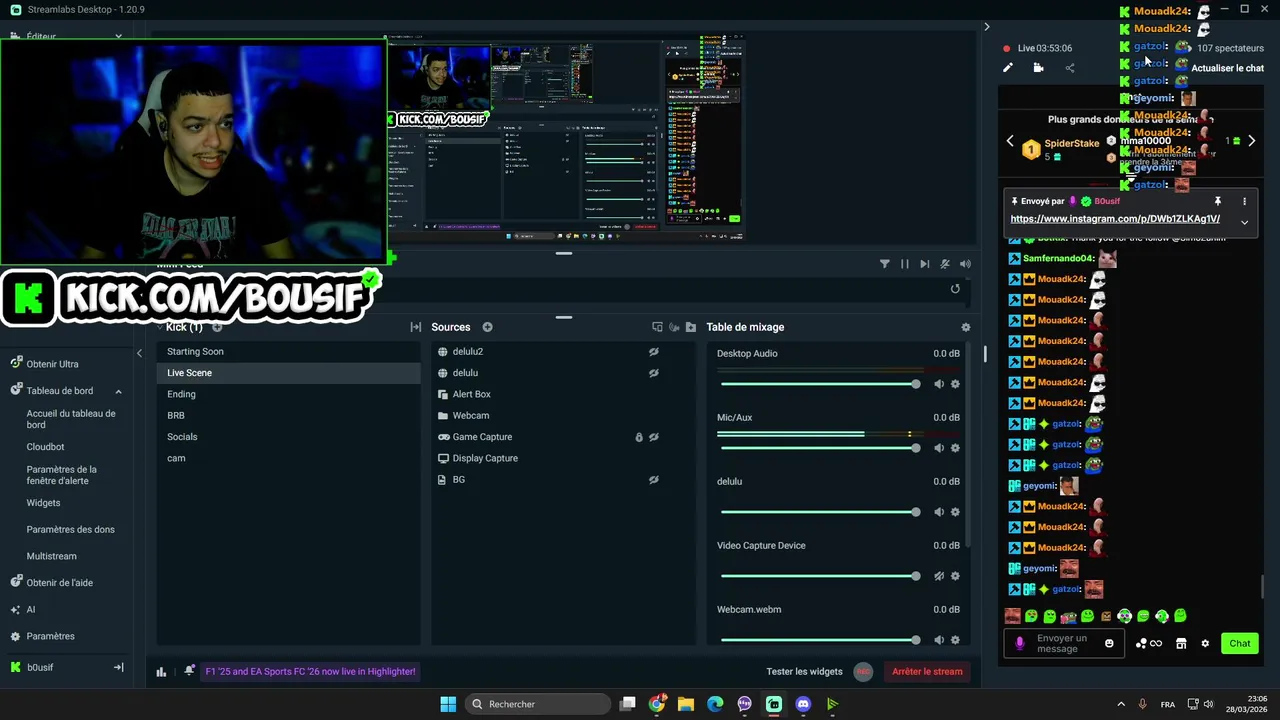Click the share icon in chat header
Screen dimensions: 1280x720
[1070, 68]
